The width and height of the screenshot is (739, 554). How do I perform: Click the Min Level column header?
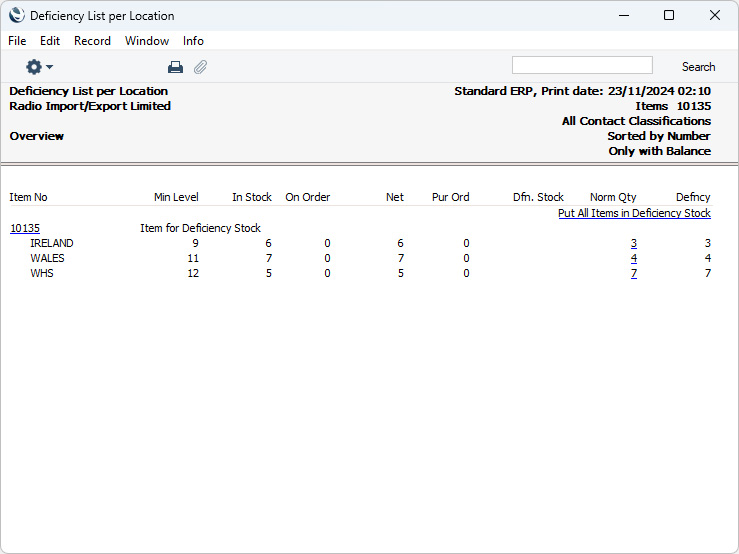coord(176,197)
